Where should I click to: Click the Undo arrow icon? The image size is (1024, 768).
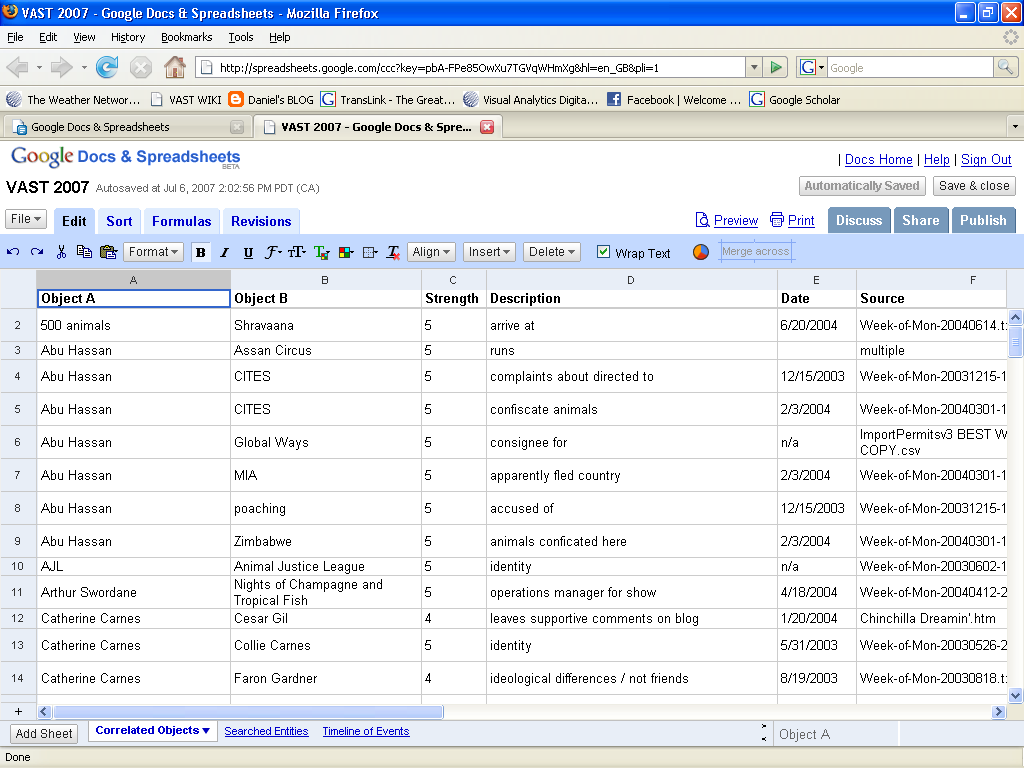pyautogui.click(x=13, y=252)
